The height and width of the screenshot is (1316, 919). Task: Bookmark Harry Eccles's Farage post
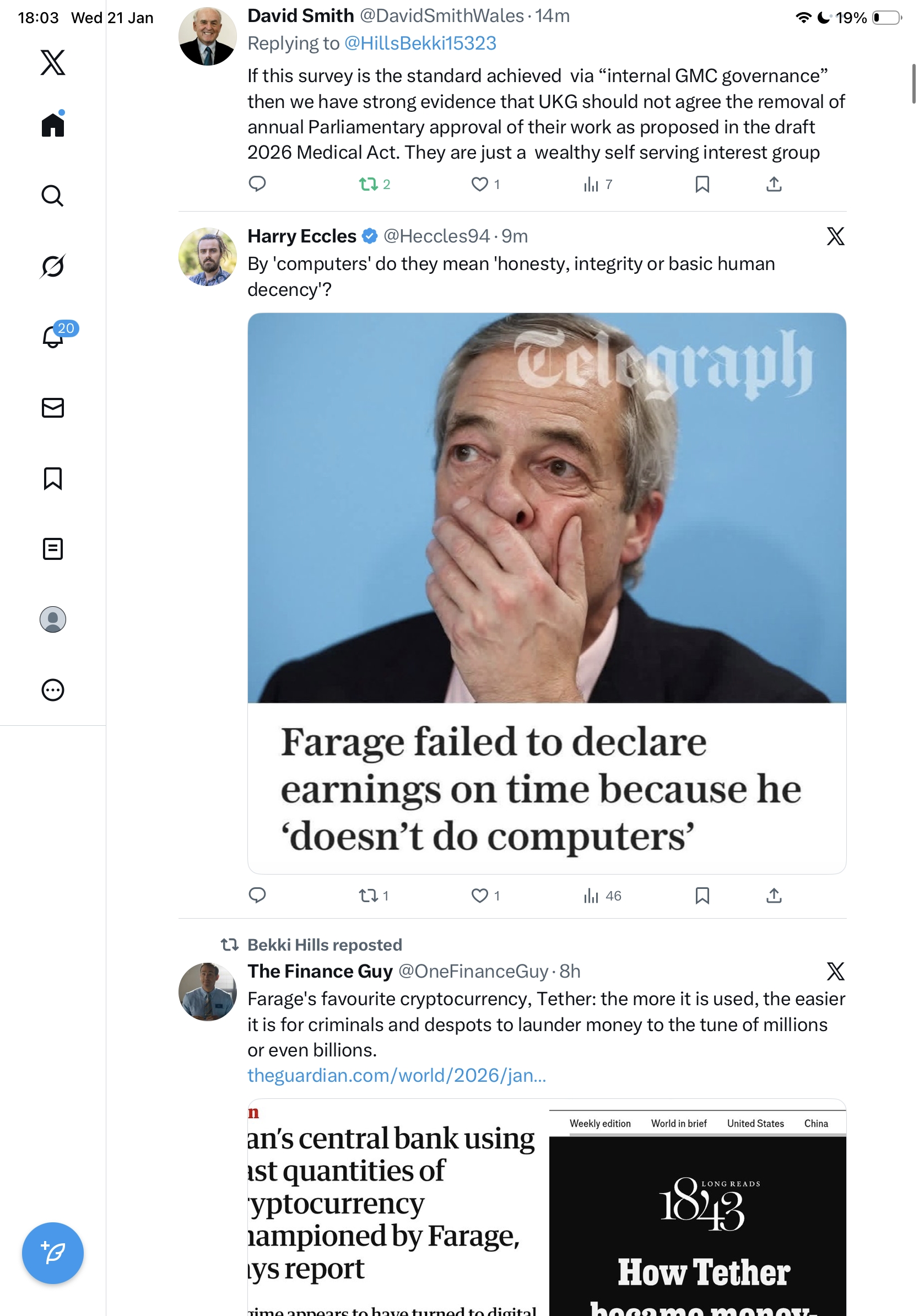tap(702, 896)
